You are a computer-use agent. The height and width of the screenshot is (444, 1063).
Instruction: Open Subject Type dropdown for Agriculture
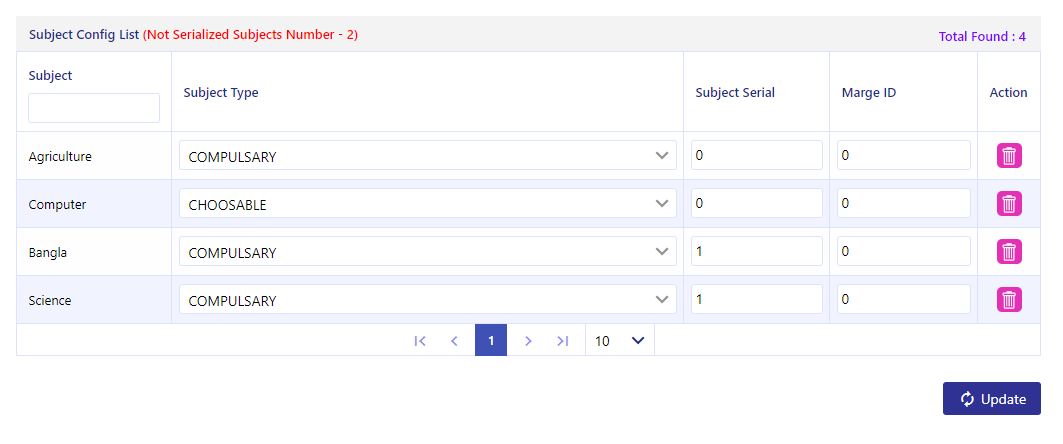coord(428,155)
